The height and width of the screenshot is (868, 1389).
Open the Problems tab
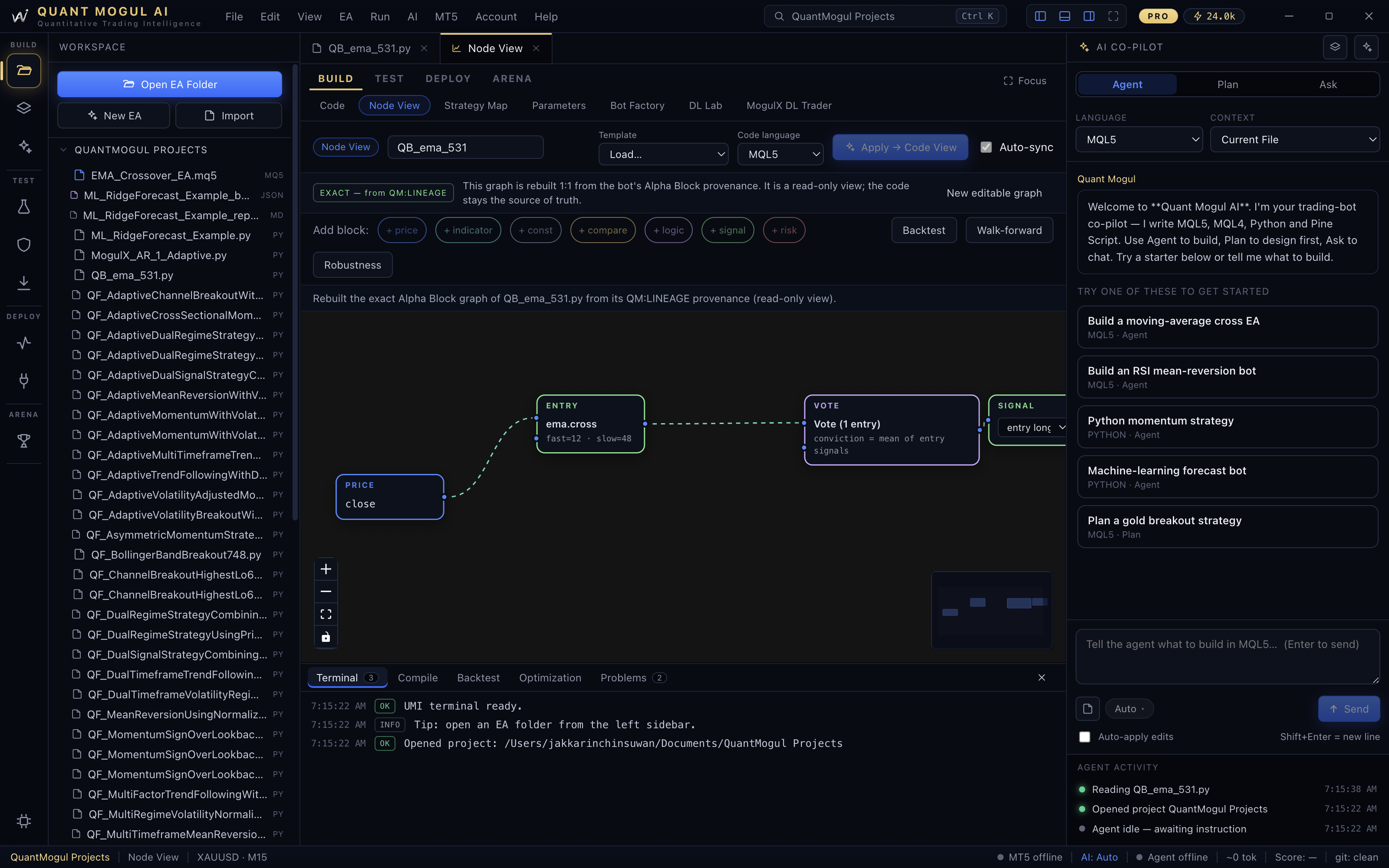[x=633, y=678]
